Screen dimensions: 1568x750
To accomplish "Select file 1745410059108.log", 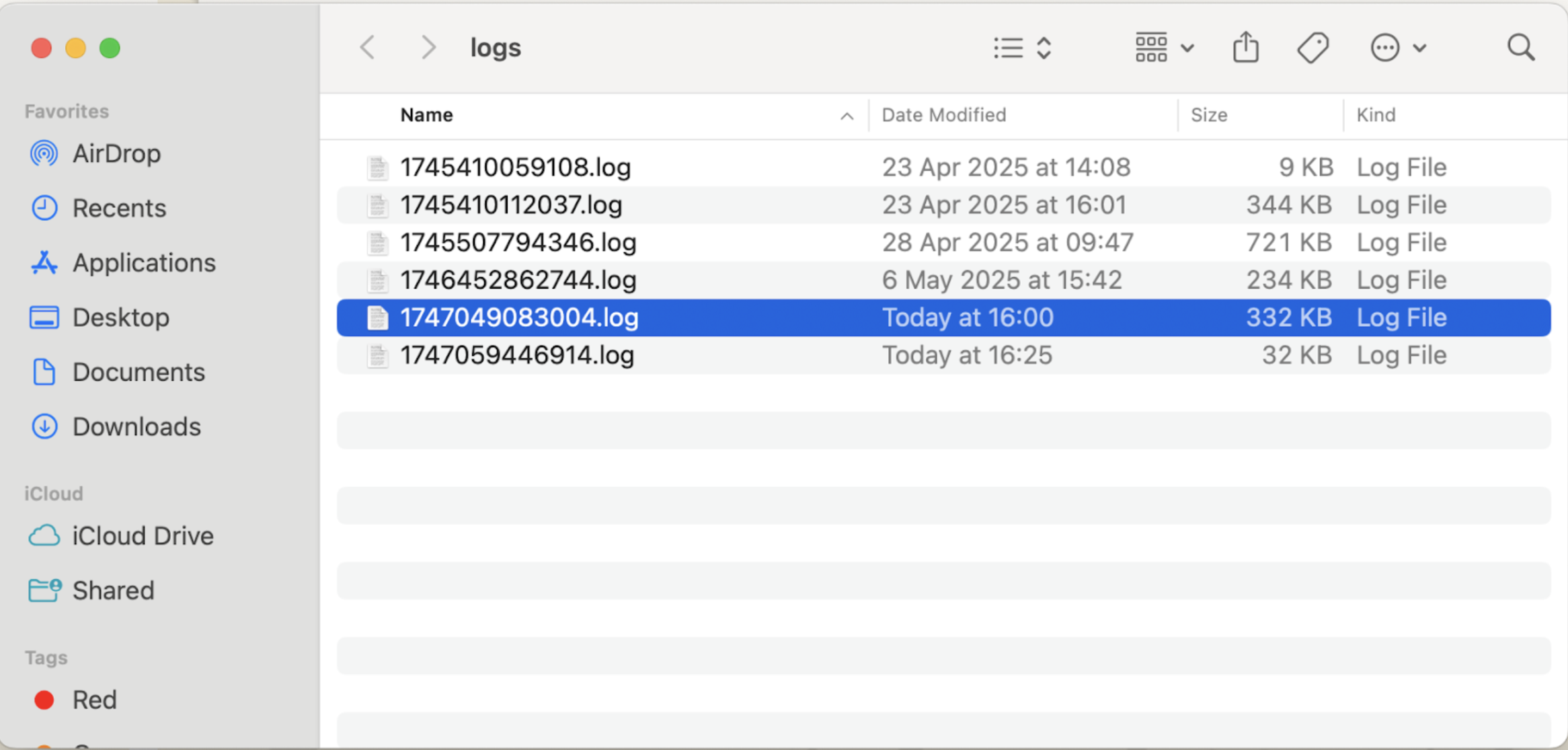I will [943, 167].
